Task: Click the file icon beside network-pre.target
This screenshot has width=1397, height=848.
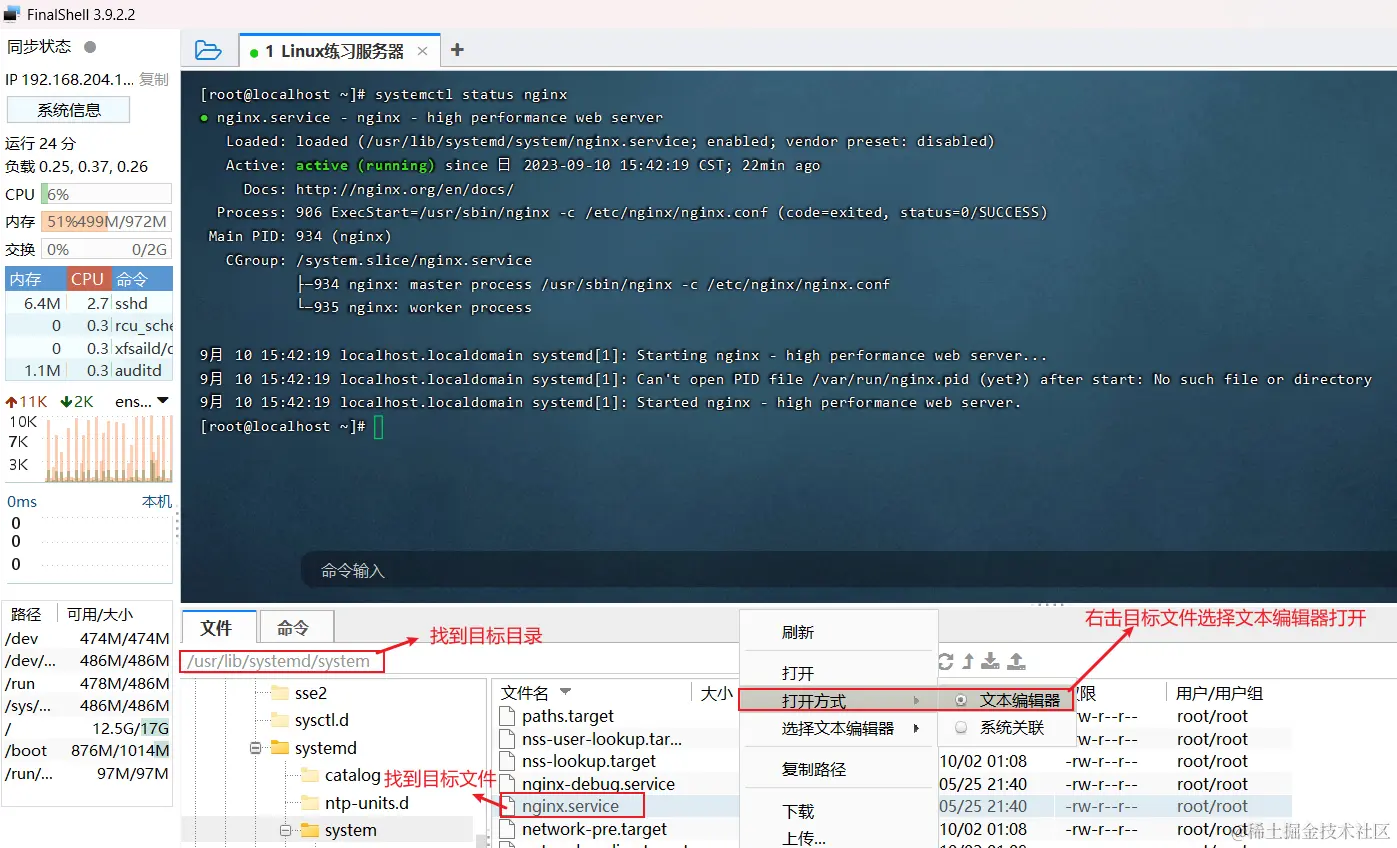Action: tap(507, 829)
